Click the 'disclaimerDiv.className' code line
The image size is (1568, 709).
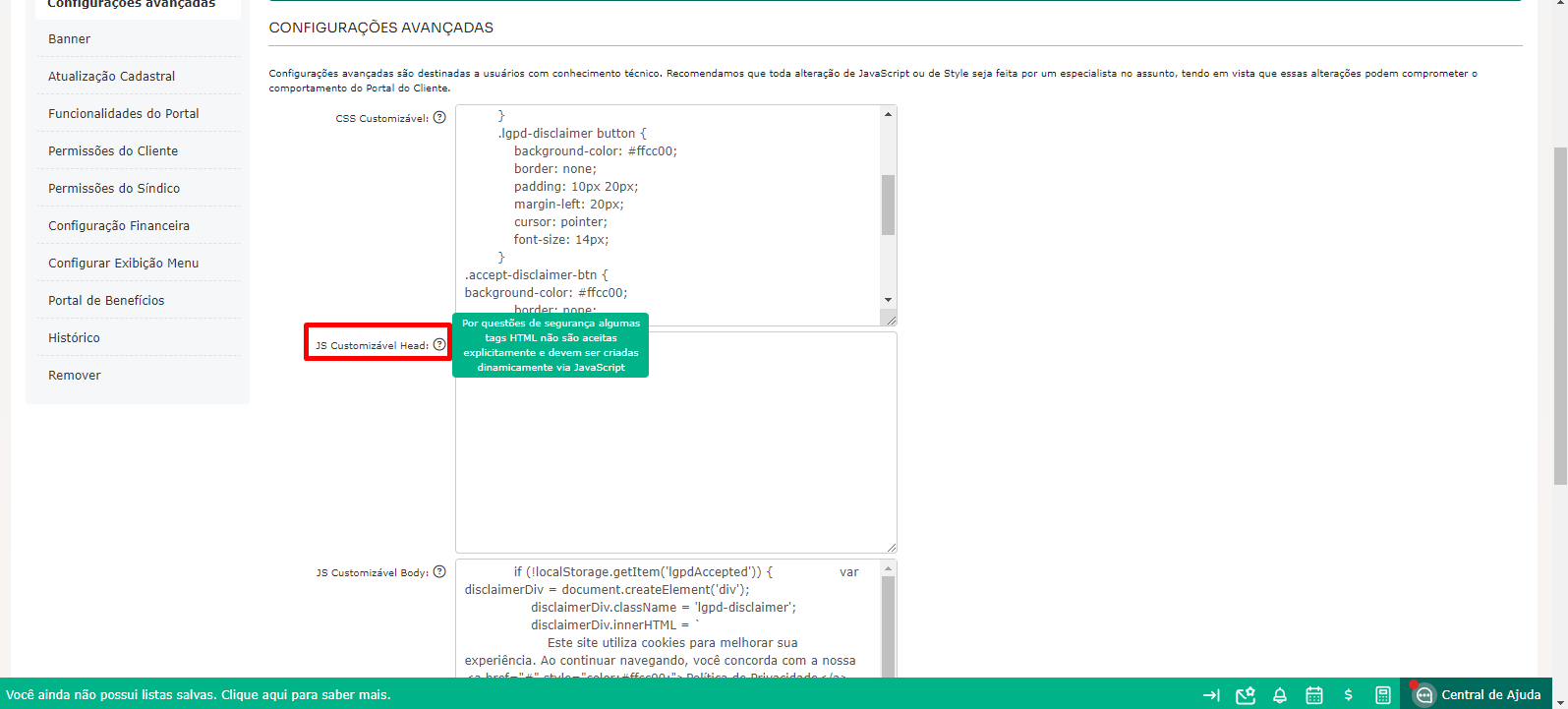[x=664, y=608]
